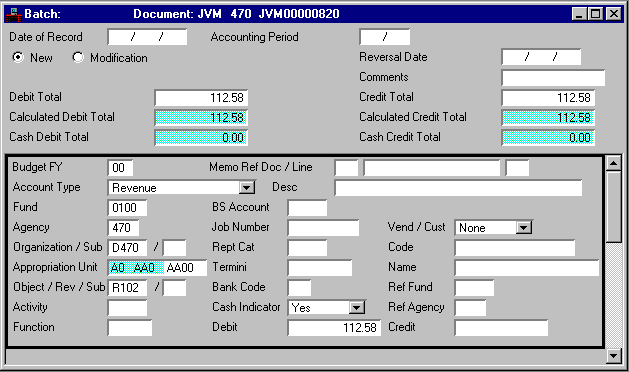Click the Job Number field
The width and height of the screenshot is (629, 372).
click(x=323, y=228)
